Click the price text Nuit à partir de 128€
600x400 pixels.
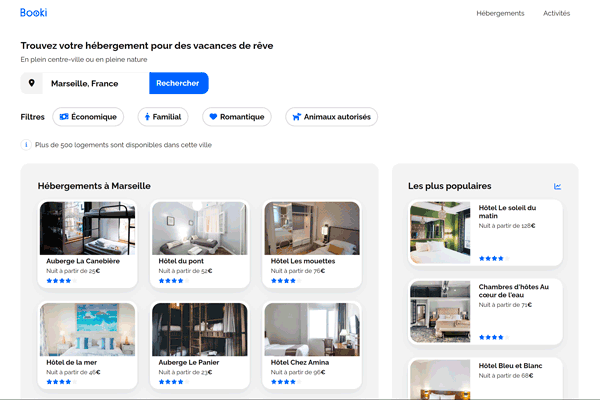coord(507,226)
